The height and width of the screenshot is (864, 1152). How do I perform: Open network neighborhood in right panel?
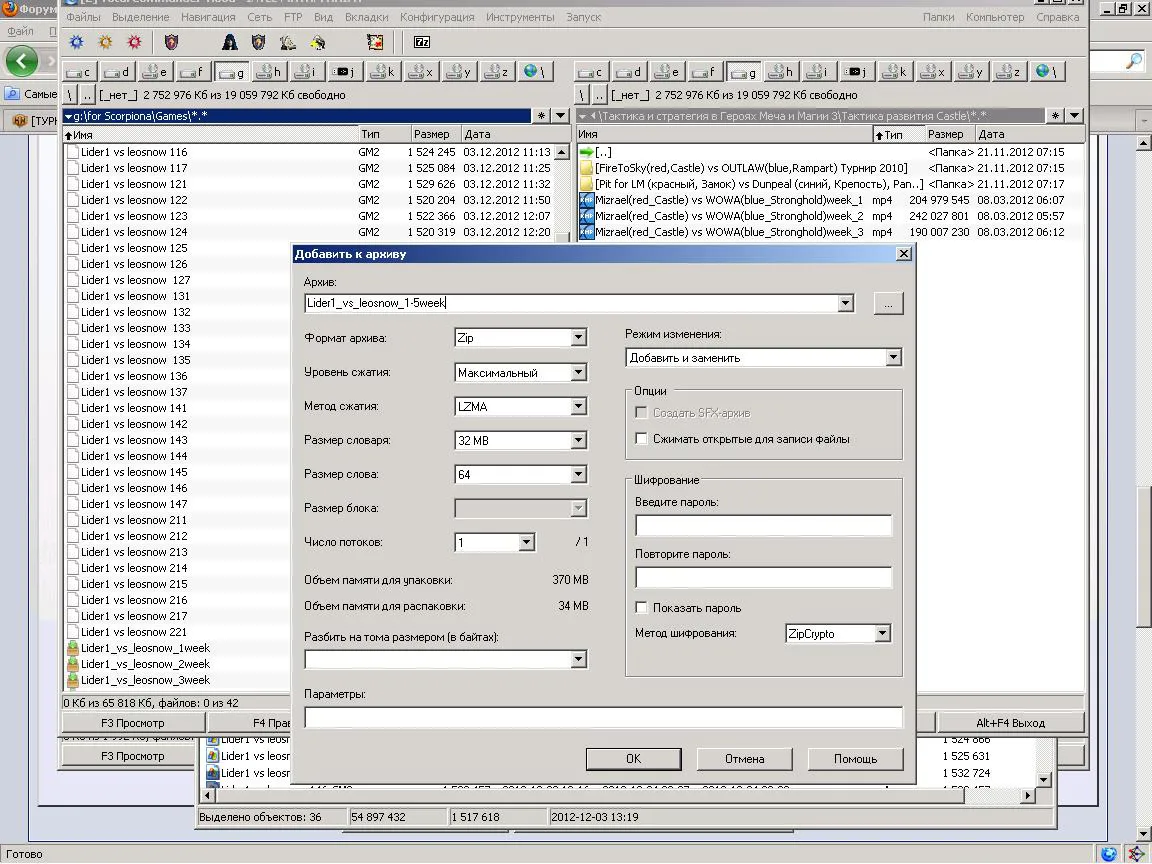tap(1048, 72)
